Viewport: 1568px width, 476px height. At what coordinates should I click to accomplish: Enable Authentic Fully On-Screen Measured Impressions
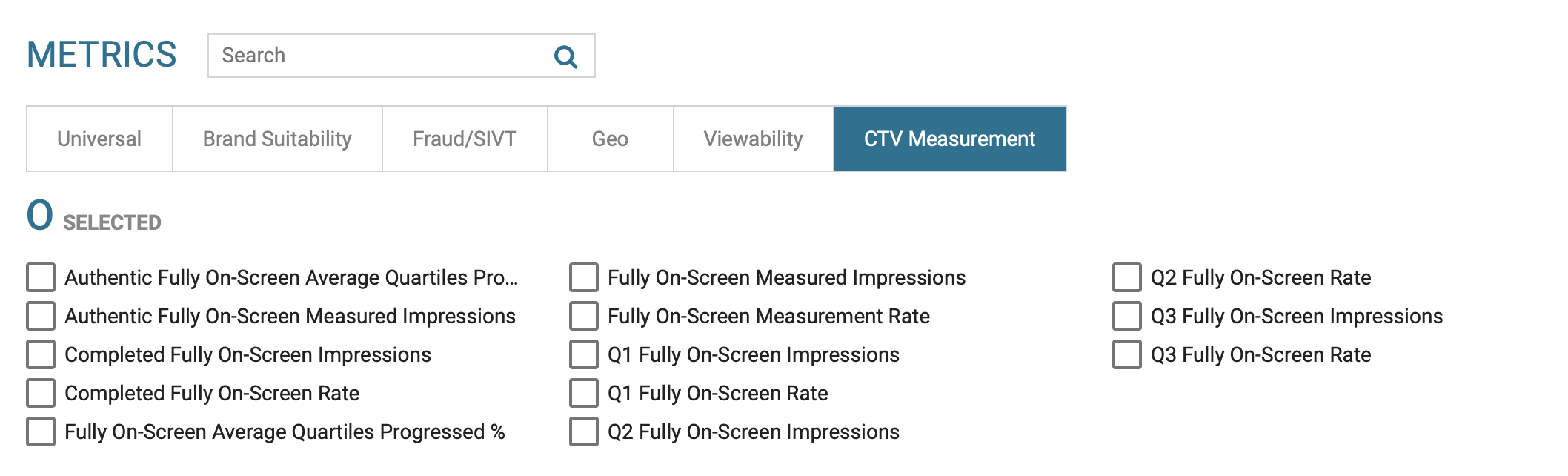click(x=41, y=316)
